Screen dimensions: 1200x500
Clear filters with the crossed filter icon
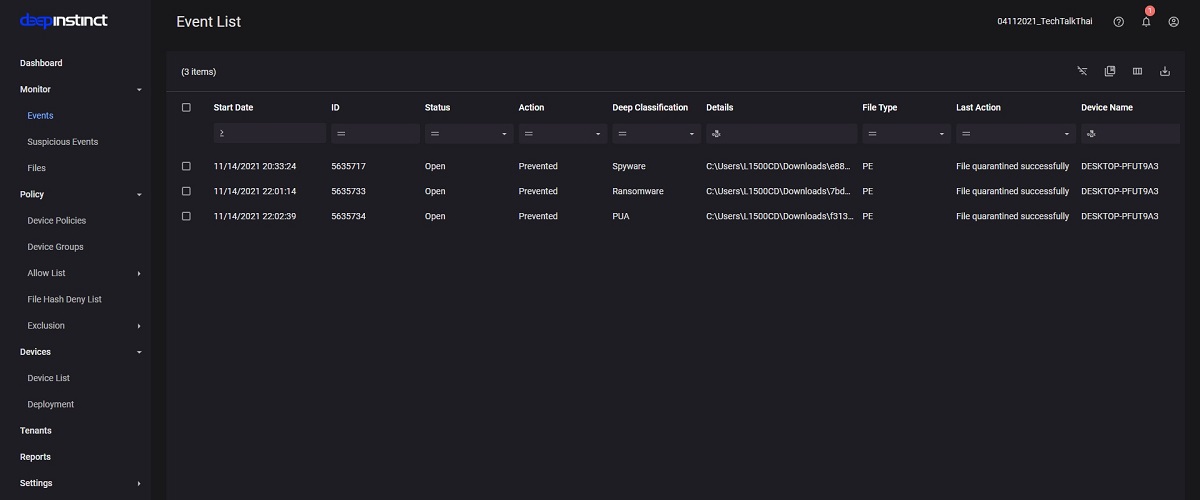1082,71
